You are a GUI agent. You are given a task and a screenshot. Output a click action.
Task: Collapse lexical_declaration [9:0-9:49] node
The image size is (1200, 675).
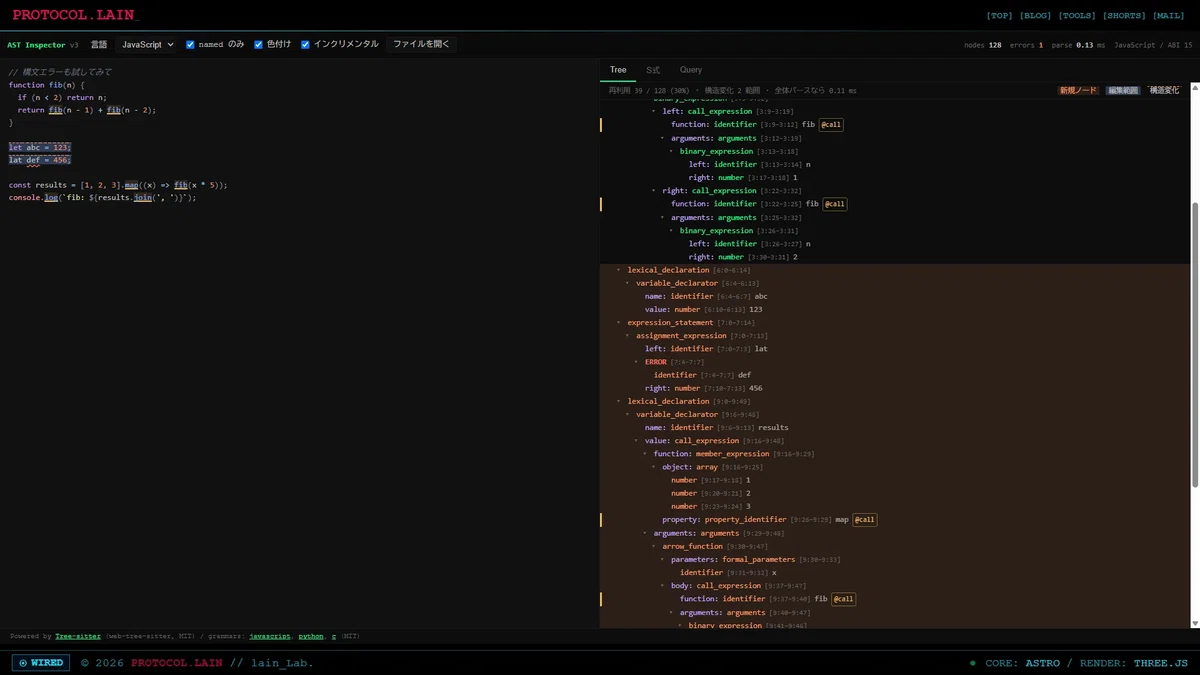[619, 401]
